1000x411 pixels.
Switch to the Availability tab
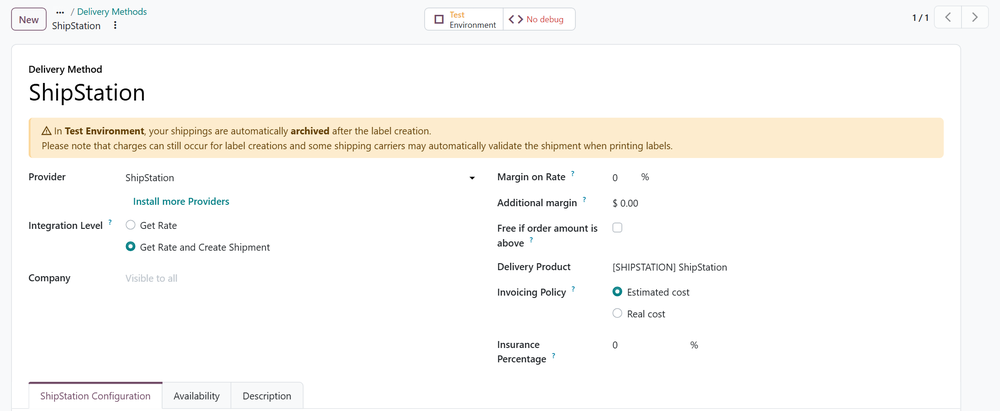coord(196,396)
